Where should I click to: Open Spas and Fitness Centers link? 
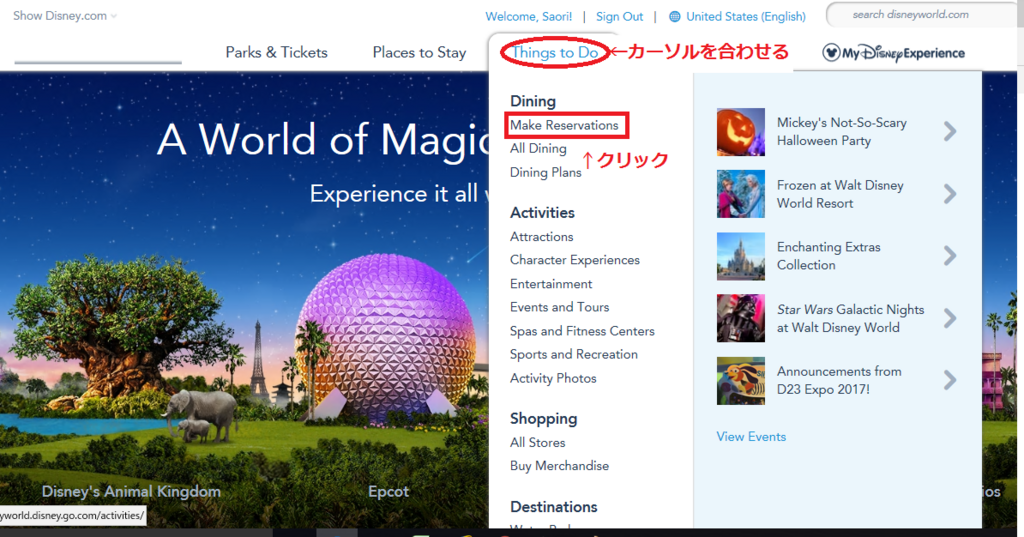tap(582, 331)
